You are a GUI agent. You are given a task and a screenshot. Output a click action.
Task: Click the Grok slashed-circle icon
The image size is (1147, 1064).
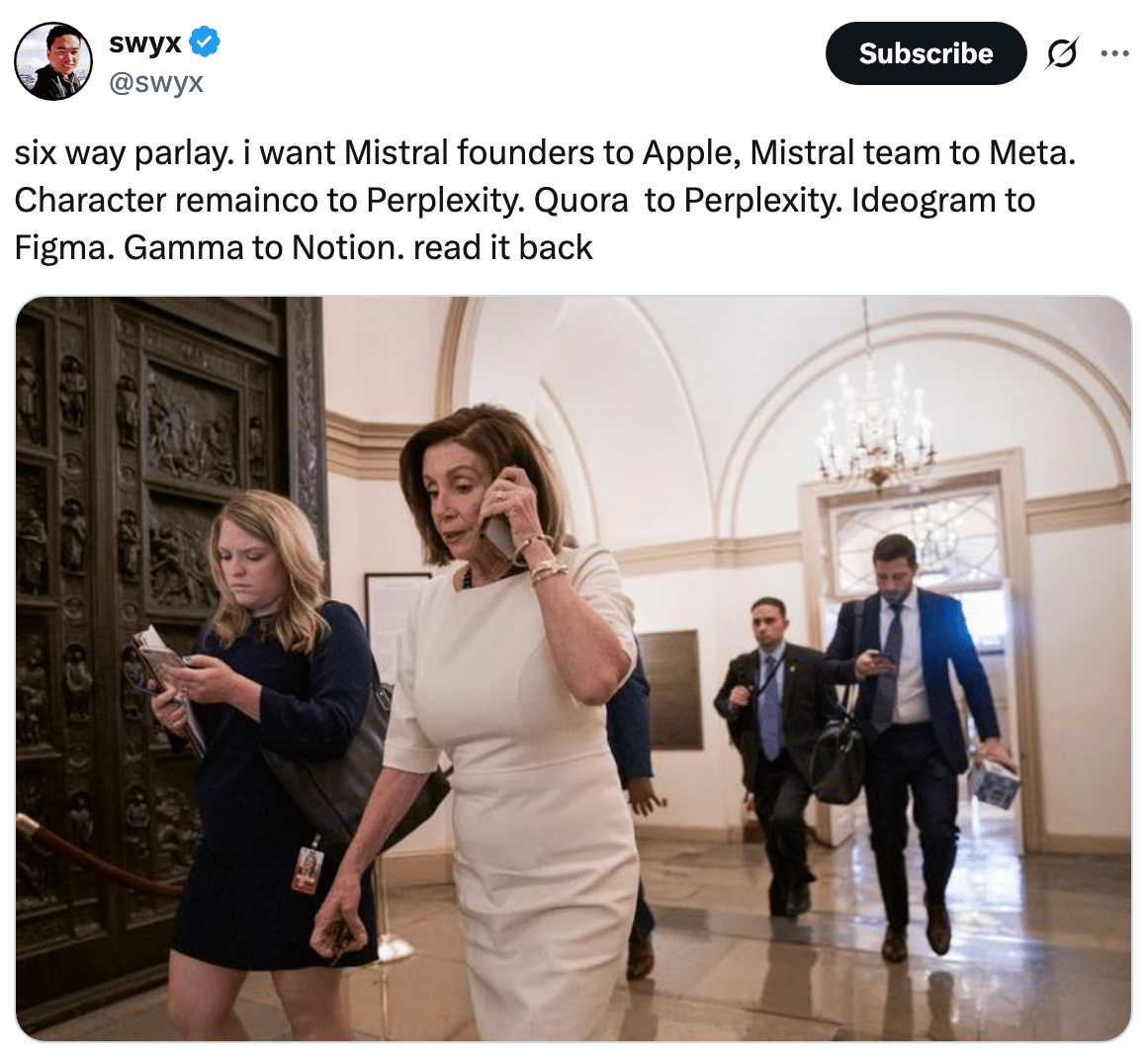[x=1061, y=53]
